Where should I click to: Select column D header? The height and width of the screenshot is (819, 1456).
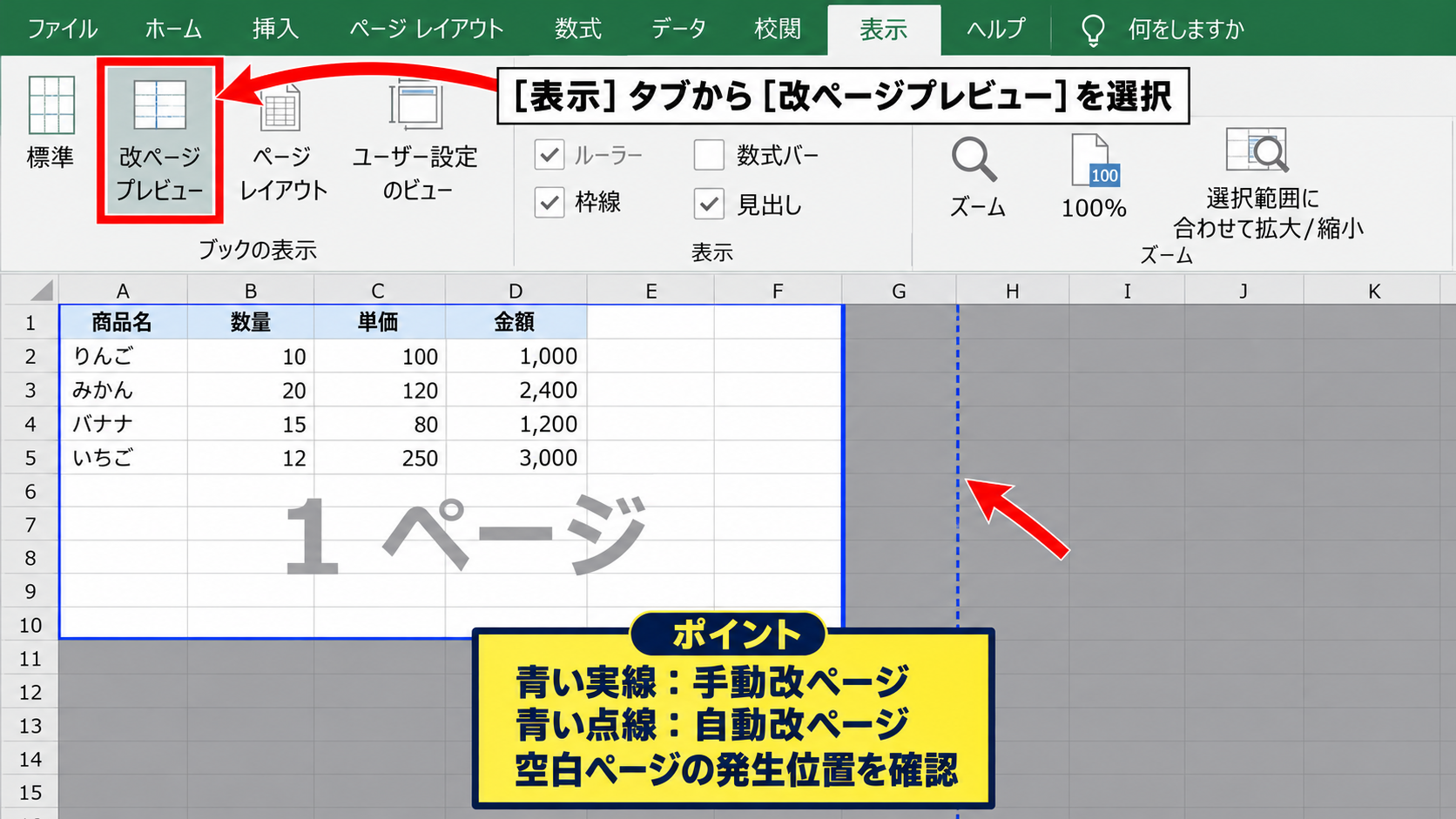[x=516, y=291]
